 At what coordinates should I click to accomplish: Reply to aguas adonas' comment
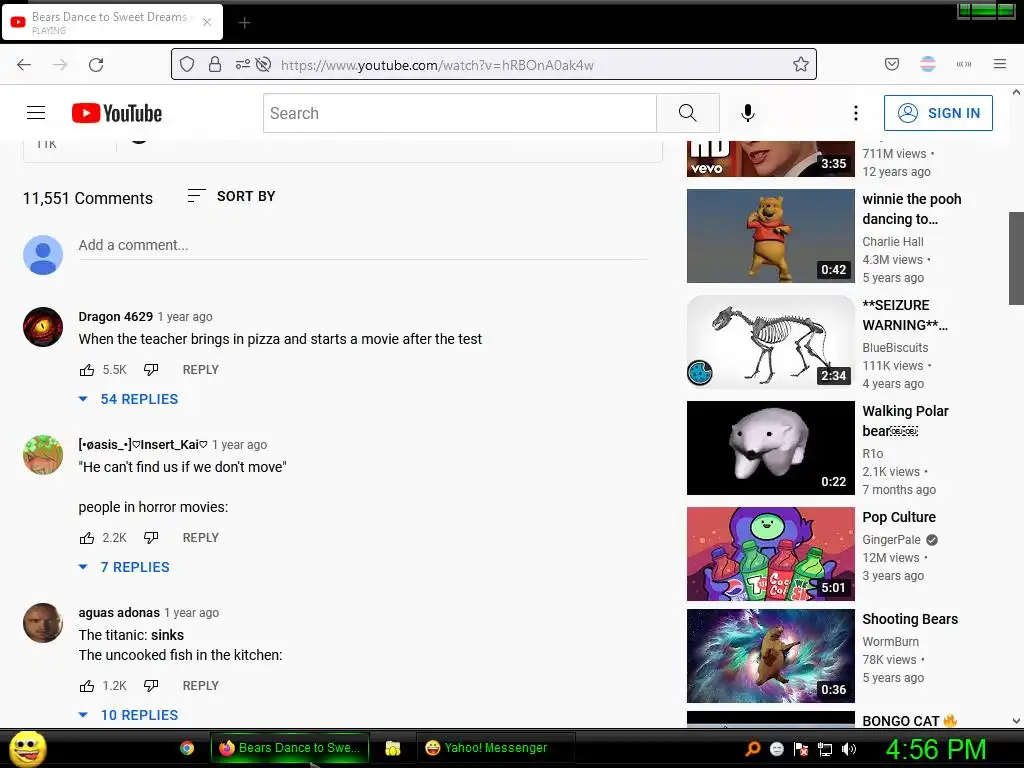(x=200, y=686)
